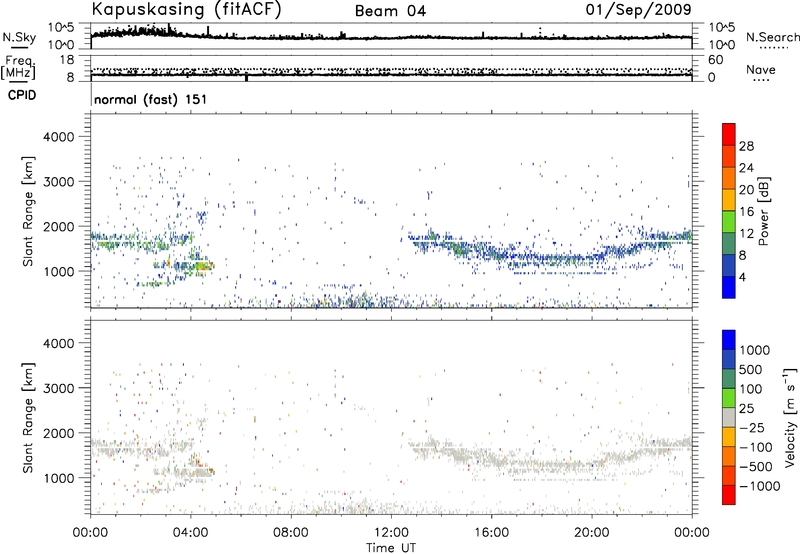
Task: Click the date "01/Sep/2009"
Action: pos(638,10)
